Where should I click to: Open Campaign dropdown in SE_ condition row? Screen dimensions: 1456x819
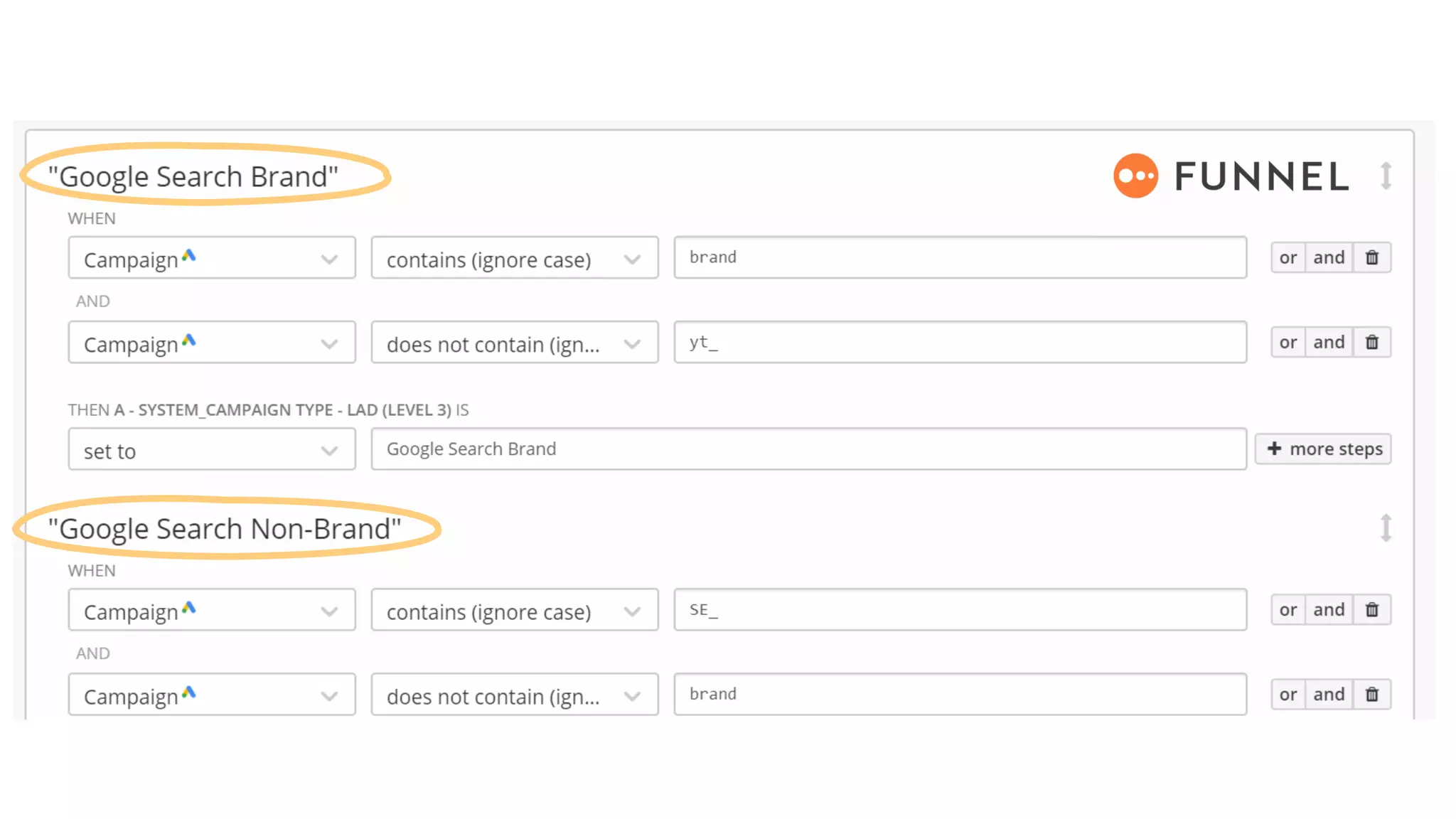coord(211,610)
